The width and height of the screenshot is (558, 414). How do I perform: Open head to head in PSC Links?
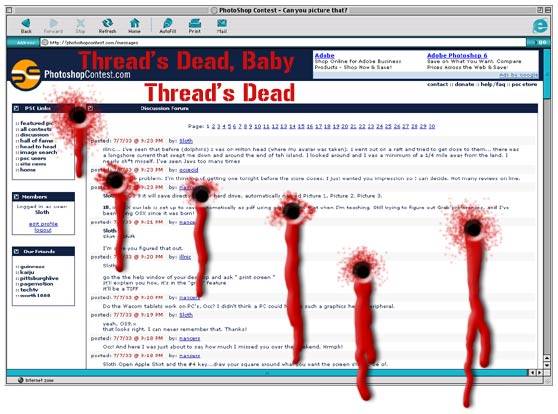(x=38, y=146)
